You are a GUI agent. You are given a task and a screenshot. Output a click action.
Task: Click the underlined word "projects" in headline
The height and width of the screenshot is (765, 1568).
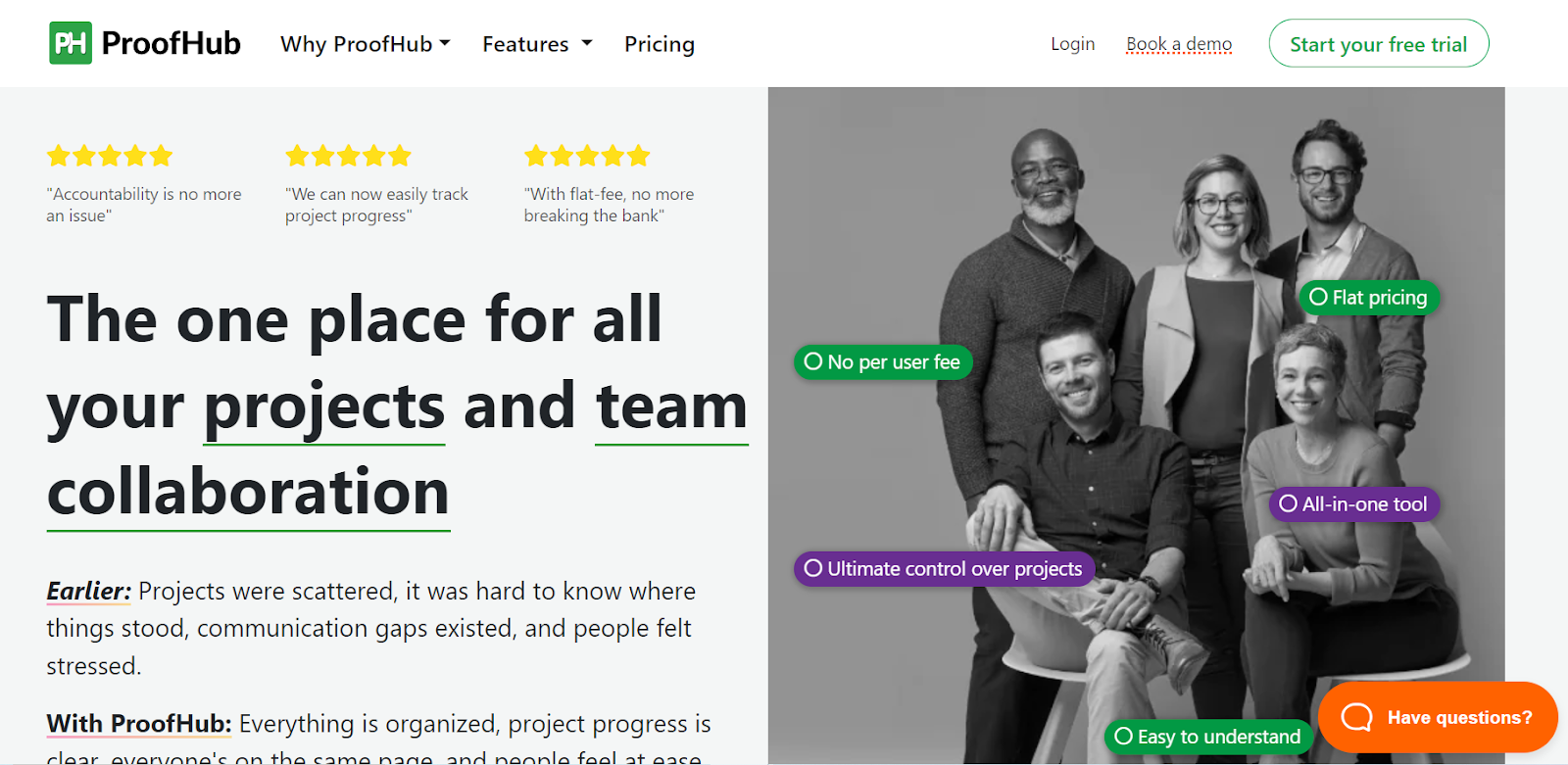click(x=324, y=406)
